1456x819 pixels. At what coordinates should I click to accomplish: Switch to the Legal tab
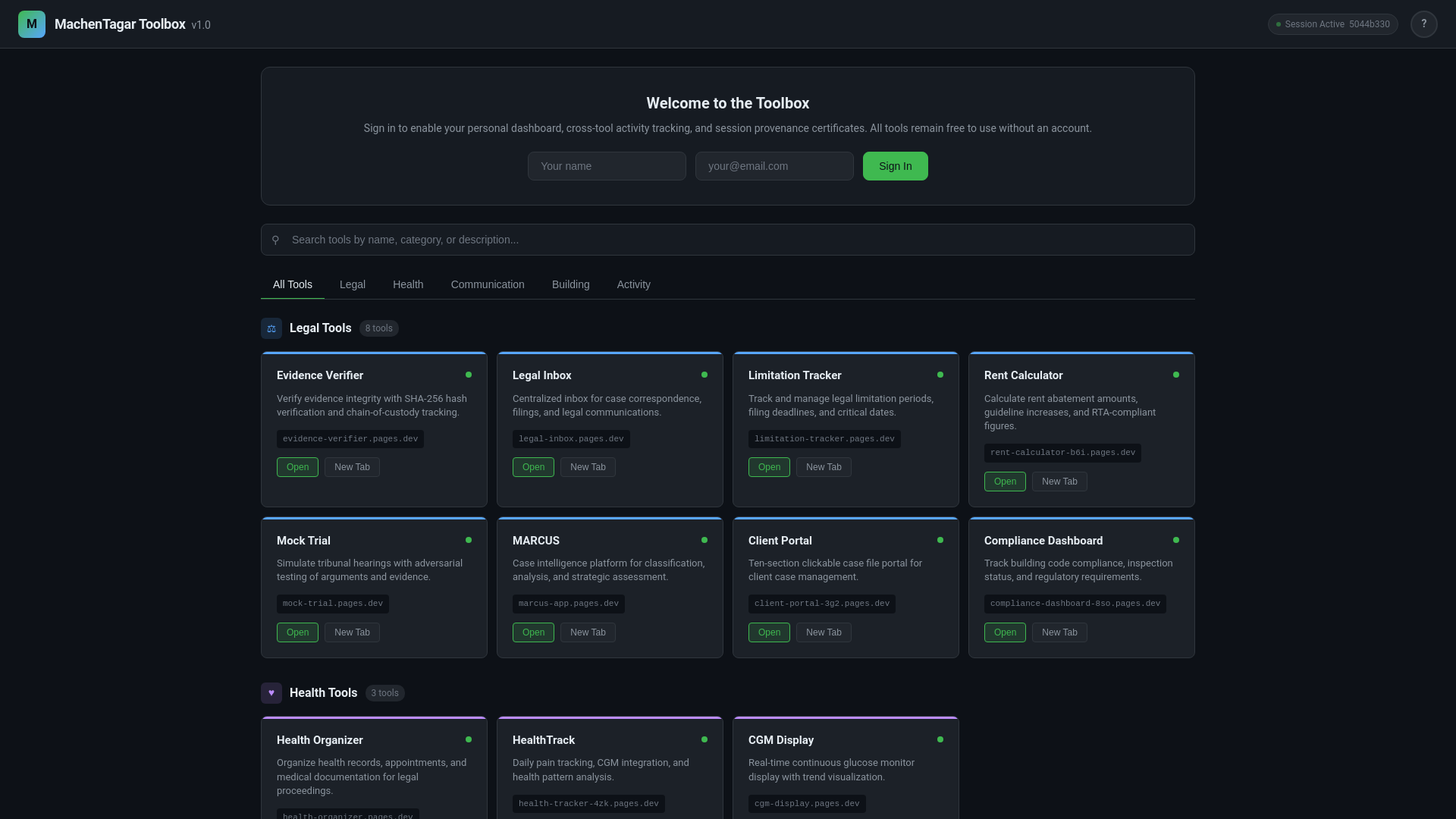[353, 284]
